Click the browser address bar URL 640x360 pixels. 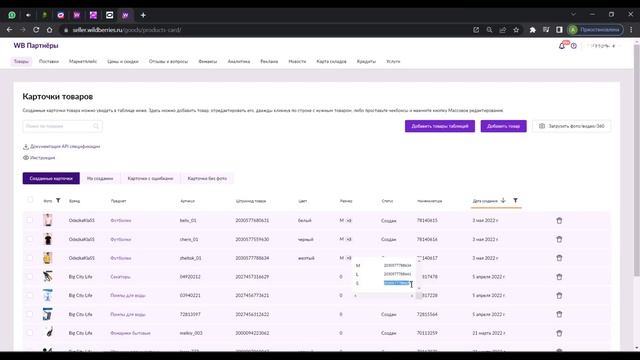(x=127, y=30)
